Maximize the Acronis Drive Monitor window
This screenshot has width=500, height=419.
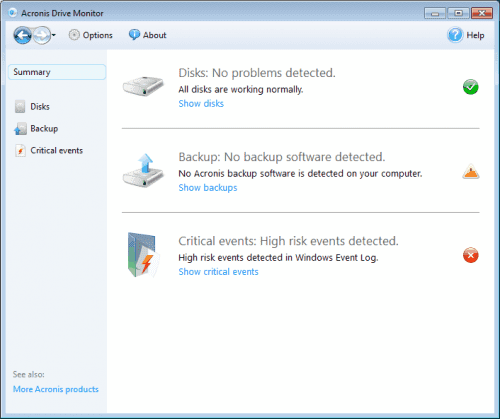458,13
